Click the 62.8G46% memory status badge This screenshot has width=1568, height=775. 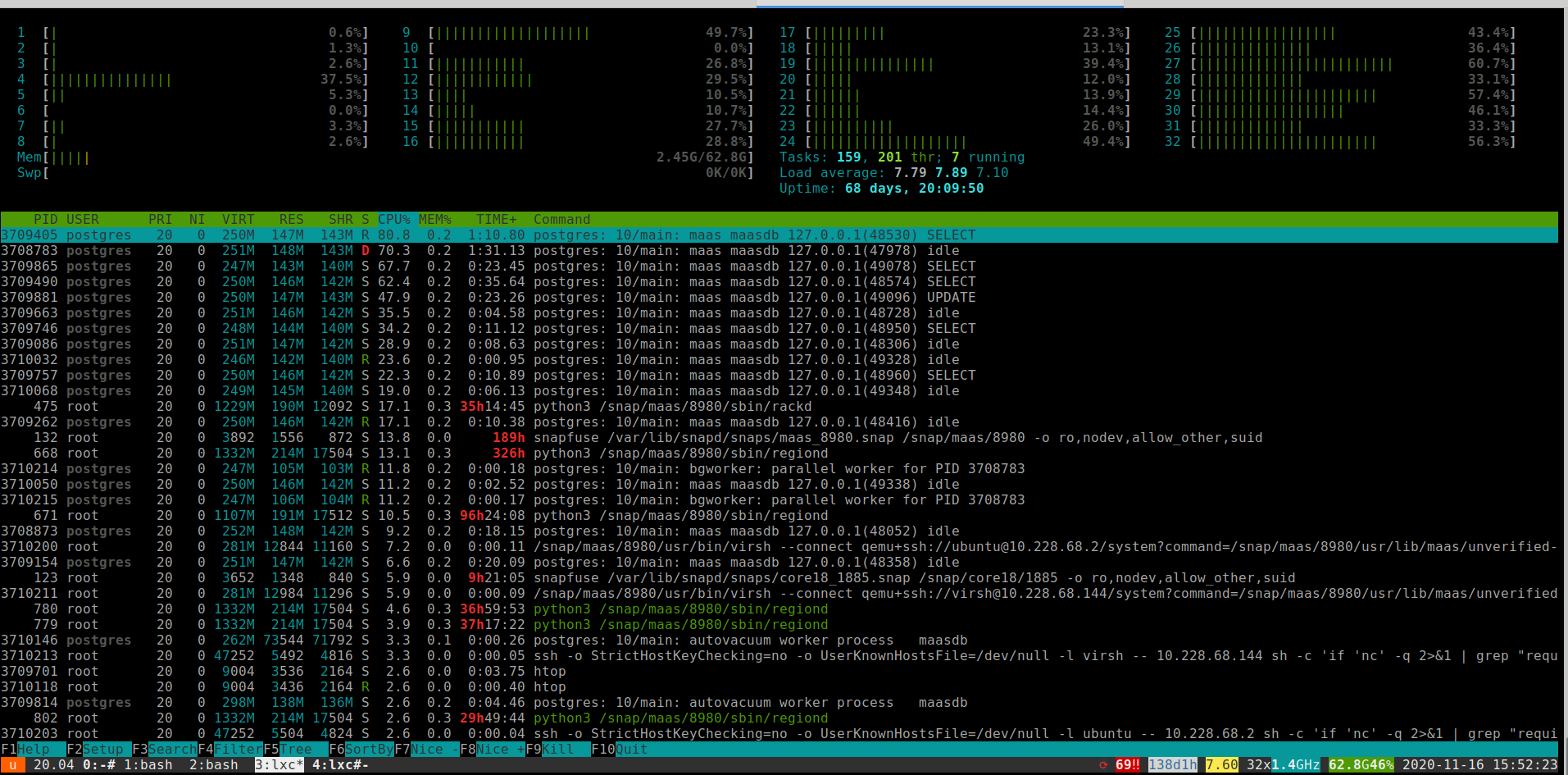pos(1361,765)
